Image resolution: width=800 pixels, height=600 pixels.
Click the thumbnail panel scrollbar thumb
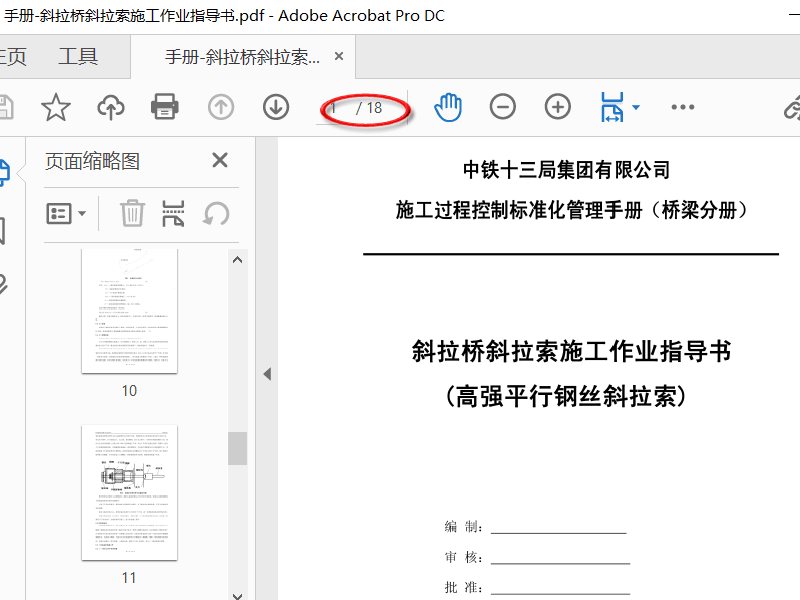pos(237,448)
